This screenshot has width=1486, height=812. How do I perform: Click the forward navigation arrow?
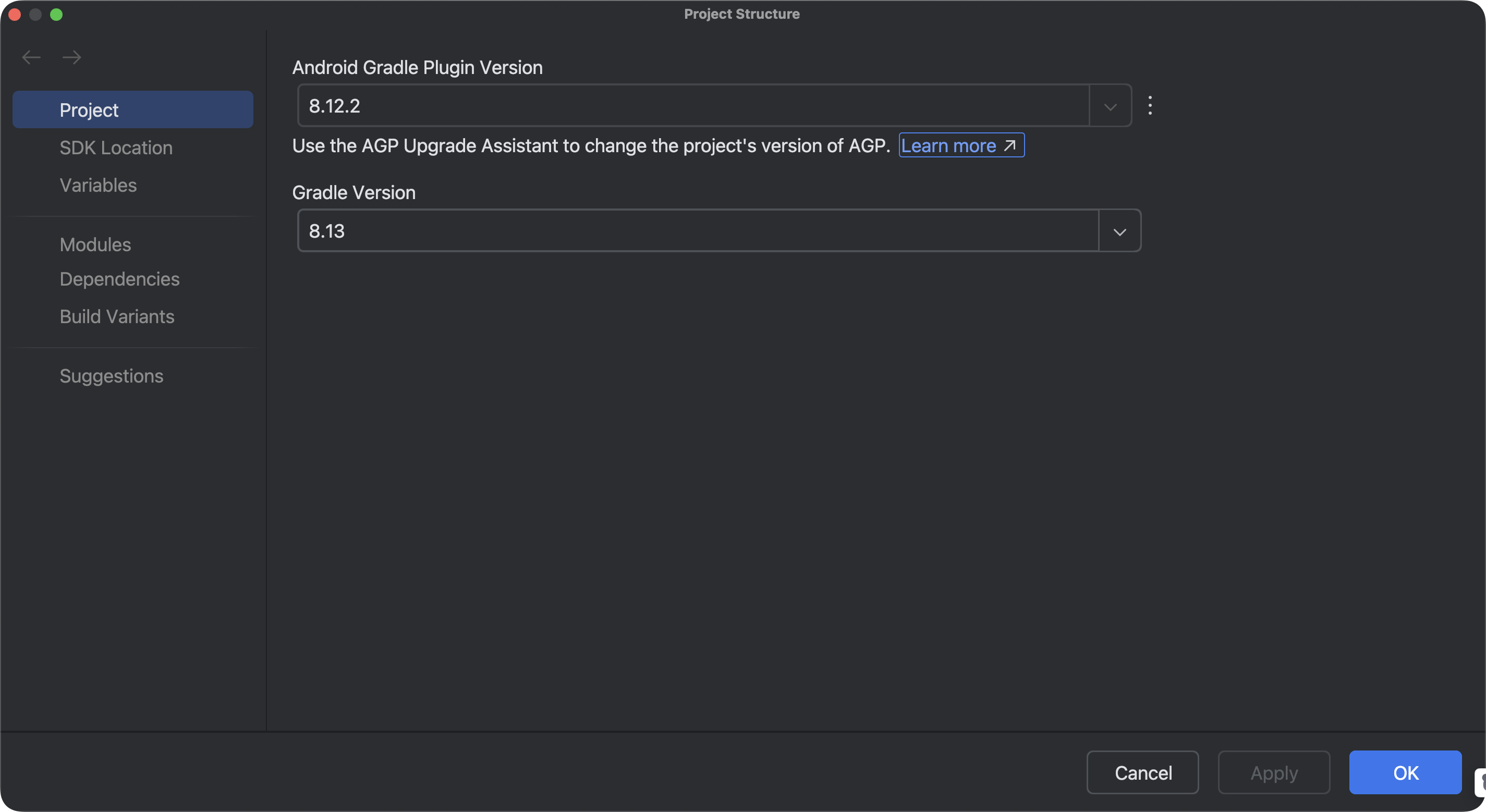coord(71,57)
